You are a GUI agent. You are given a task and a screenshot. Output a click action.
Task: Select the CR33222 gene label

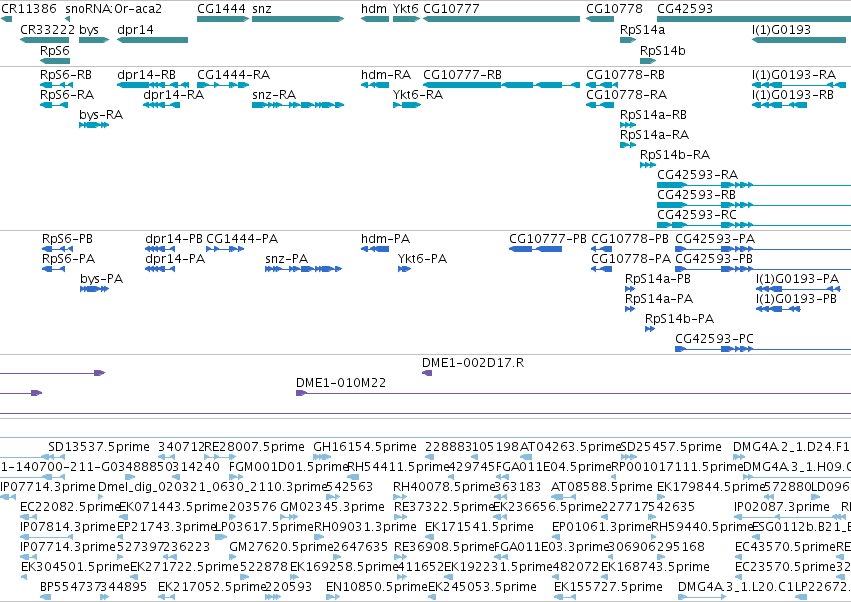point(47,29)
